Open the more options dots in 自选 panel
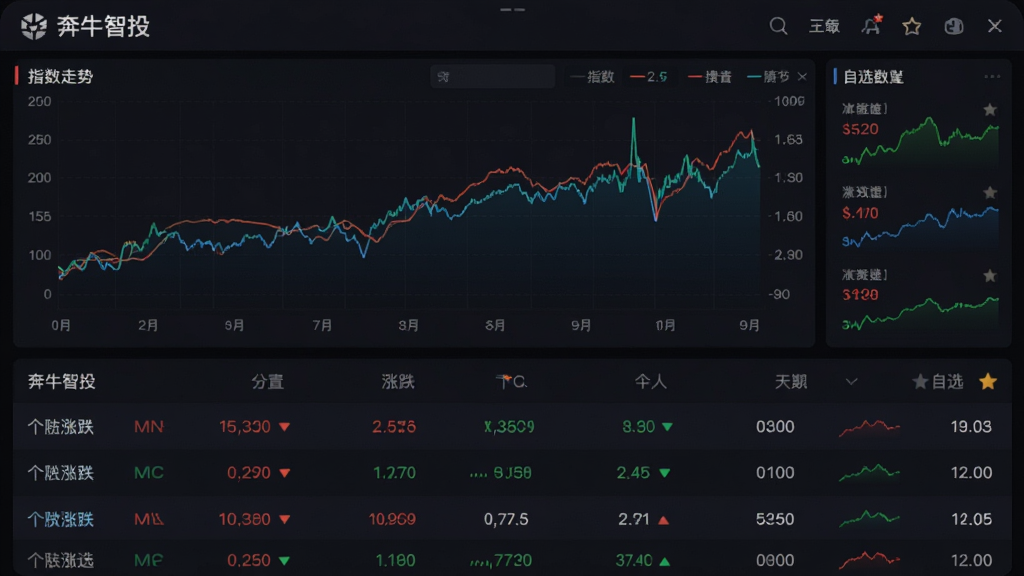1024x576 pixels. click(x=992, y=77)
